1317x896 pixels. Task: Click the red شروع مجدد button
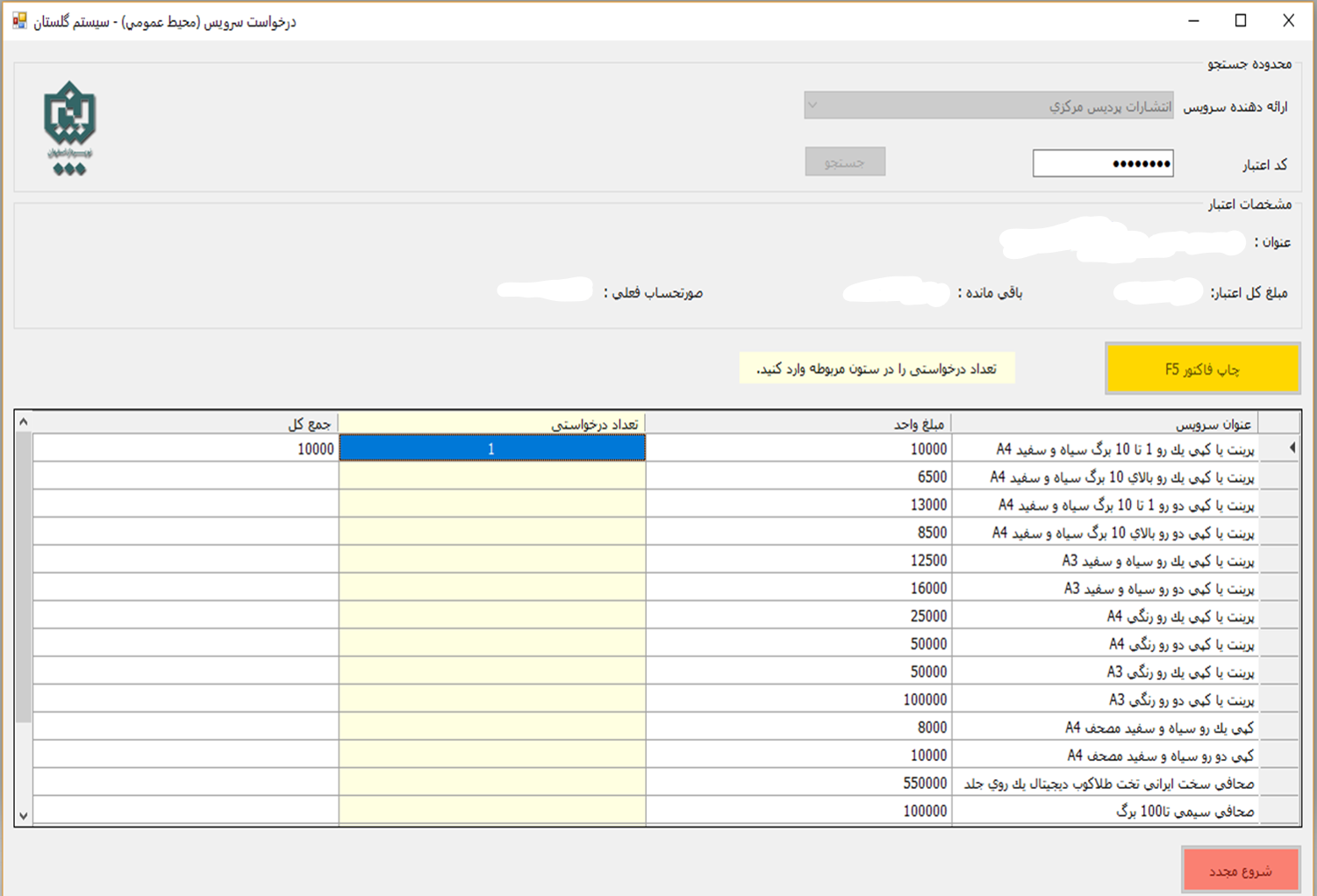(1240, 871)
